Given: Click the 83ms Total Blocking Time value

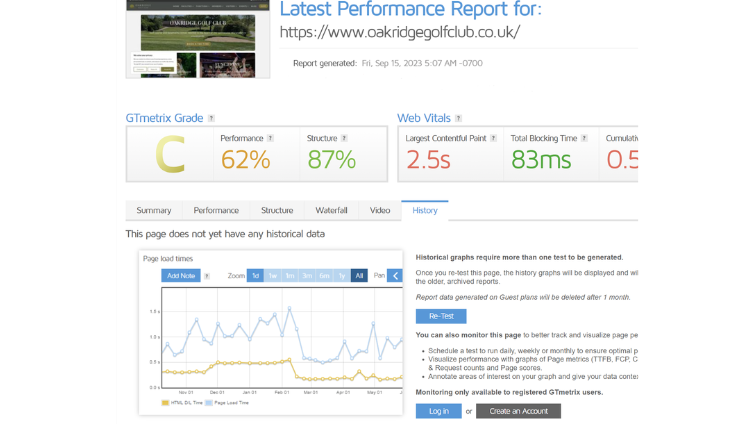Looking at the screenshot, I should click(541, 160).
